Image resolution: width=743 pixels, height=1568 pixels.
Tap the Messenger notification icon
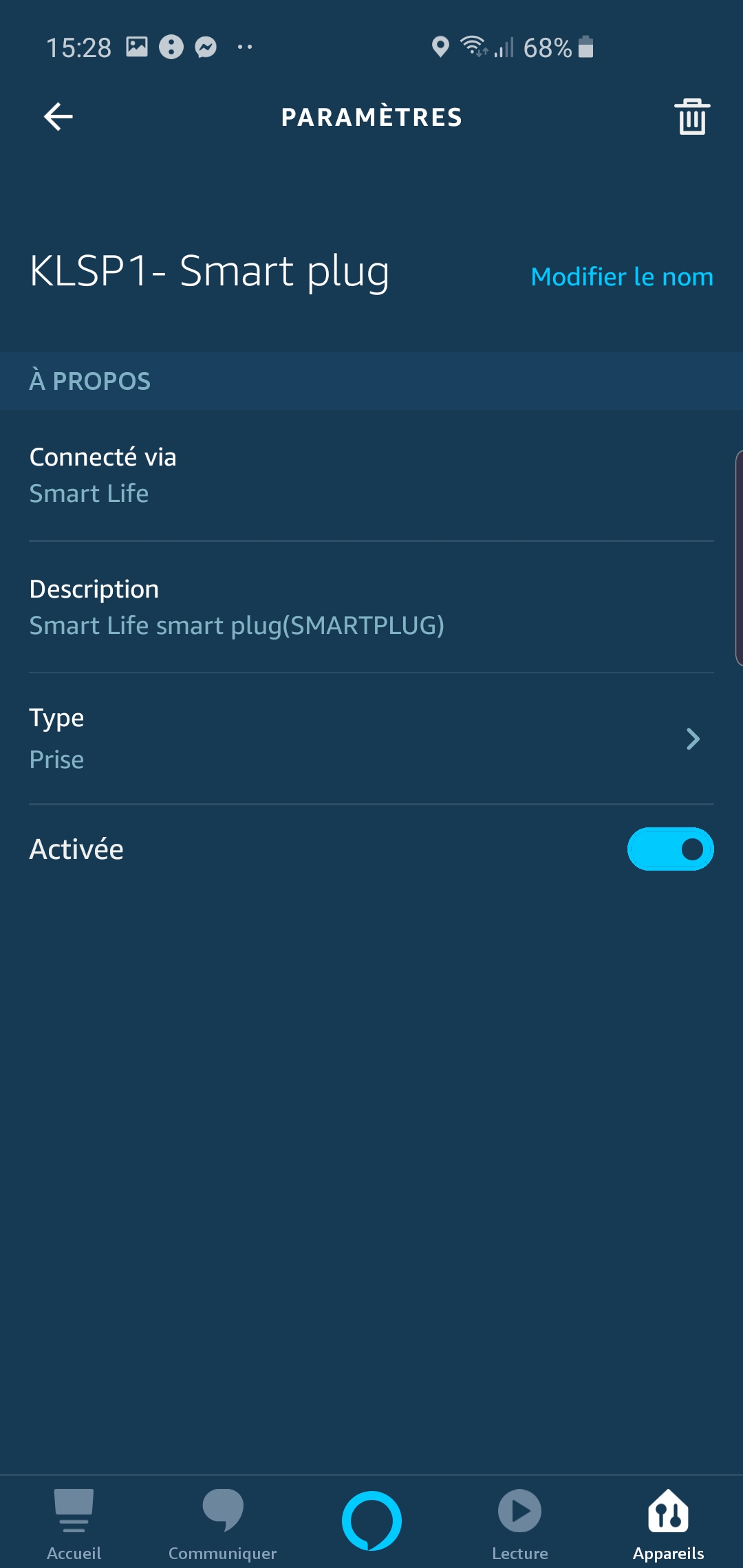pyautogui.click(x=206, y=47)
